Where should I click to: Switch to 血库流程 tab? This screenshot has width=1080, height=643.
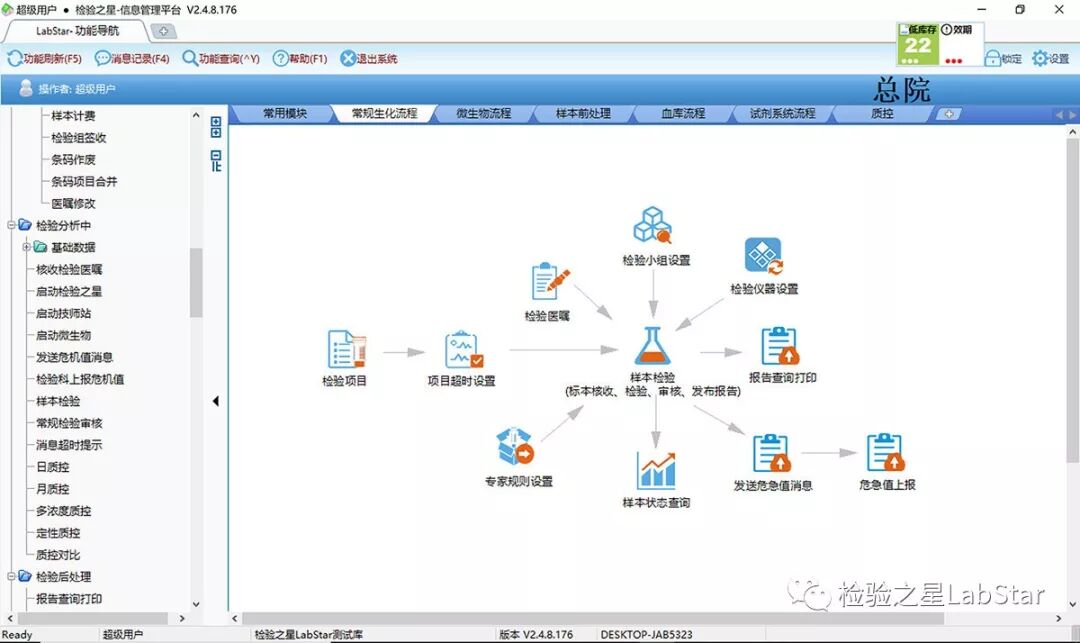[x=683, y=114]
